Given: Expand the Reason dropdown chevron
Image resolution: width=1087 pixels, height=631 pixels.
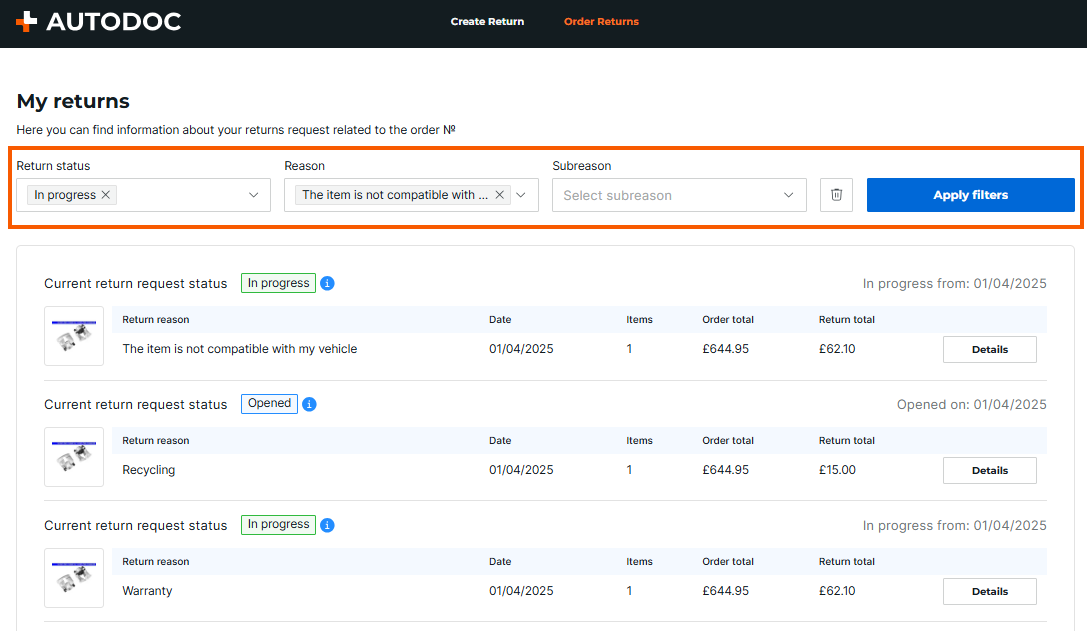Looking at the screenshot, I should pos(521,195).
